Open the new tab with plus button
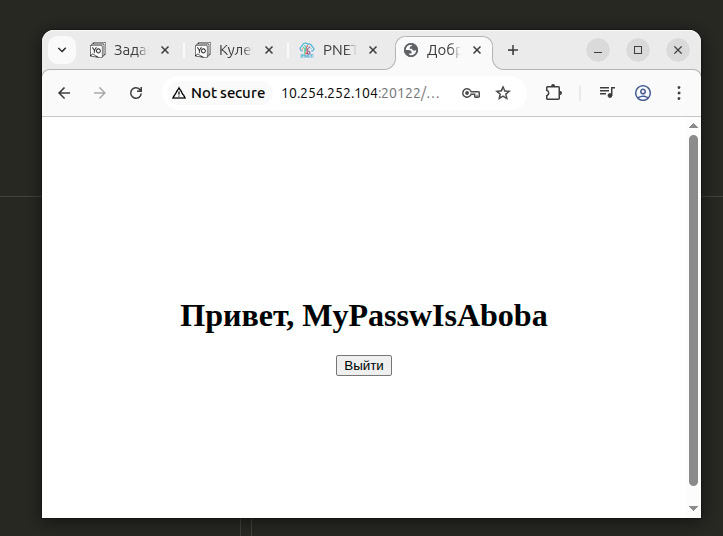This screenshot has height=536, width=723. click(x=513, y=50)
